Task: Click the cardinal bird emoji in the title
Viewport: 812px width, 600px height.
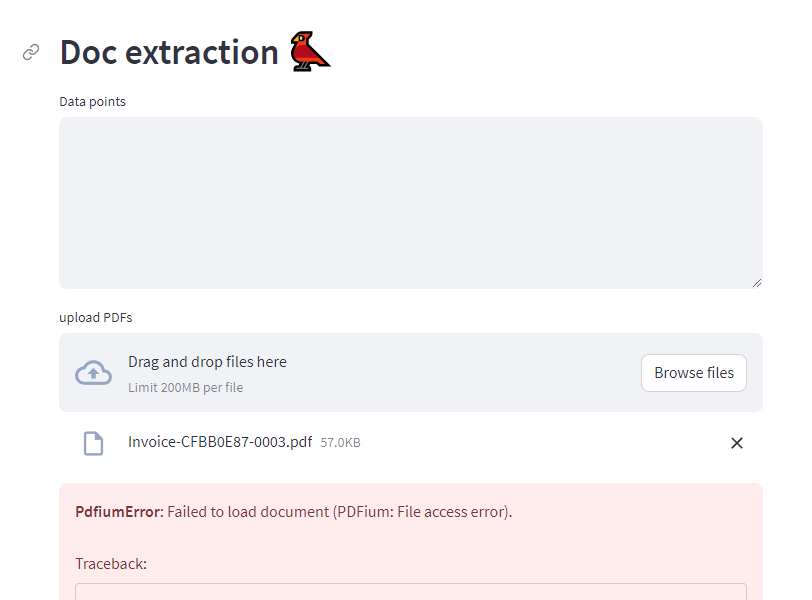Action: [x=309, y=50]
